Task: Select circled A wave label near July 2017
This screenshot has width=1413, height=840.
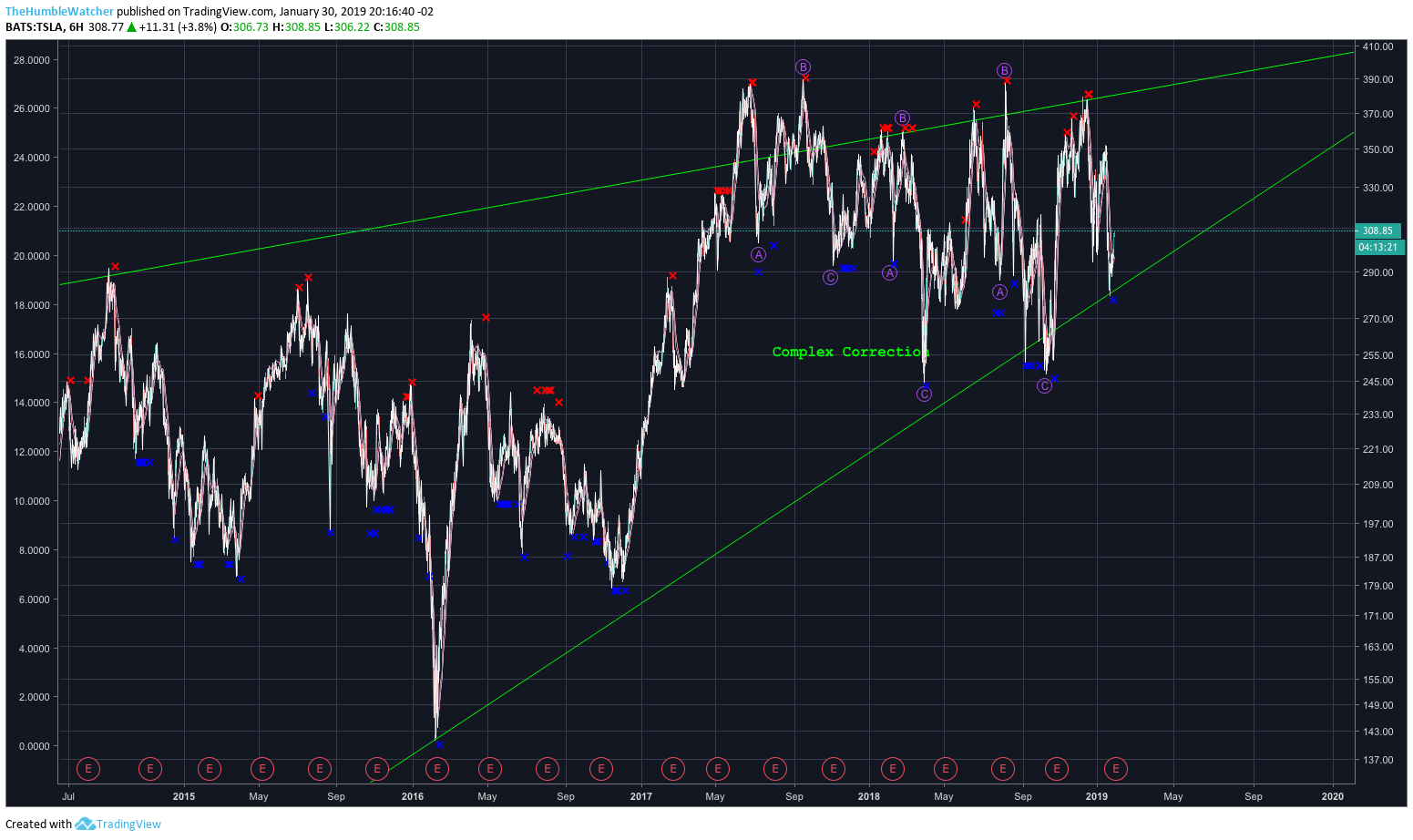Action: coord(759,255)
